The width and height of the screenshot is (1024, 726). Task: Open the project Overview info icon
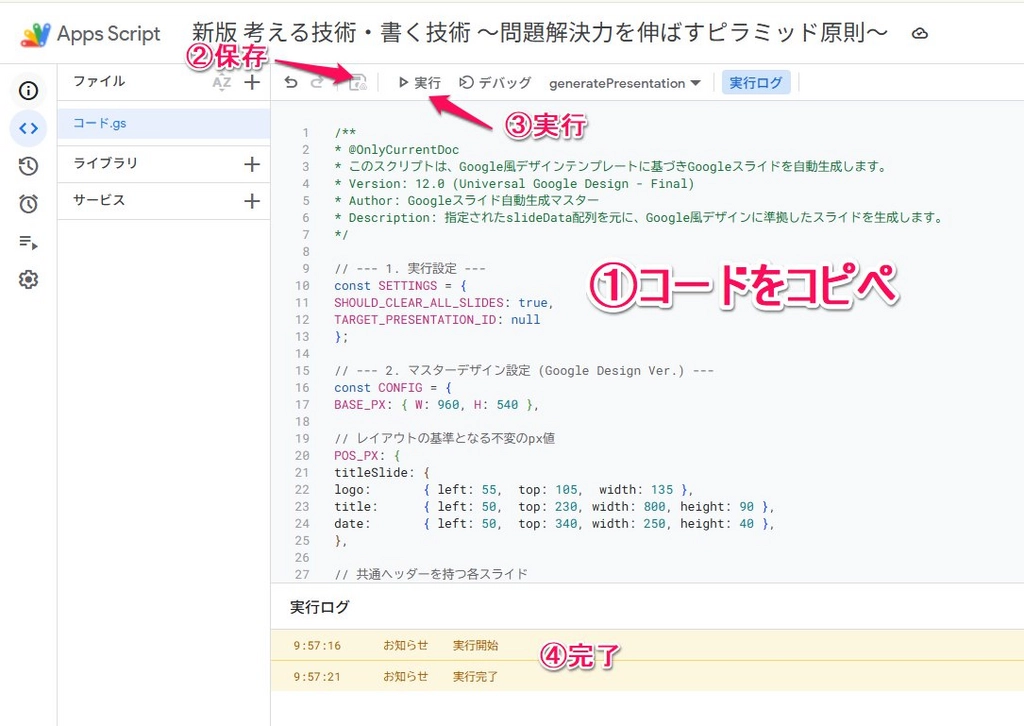pos(28,91)
